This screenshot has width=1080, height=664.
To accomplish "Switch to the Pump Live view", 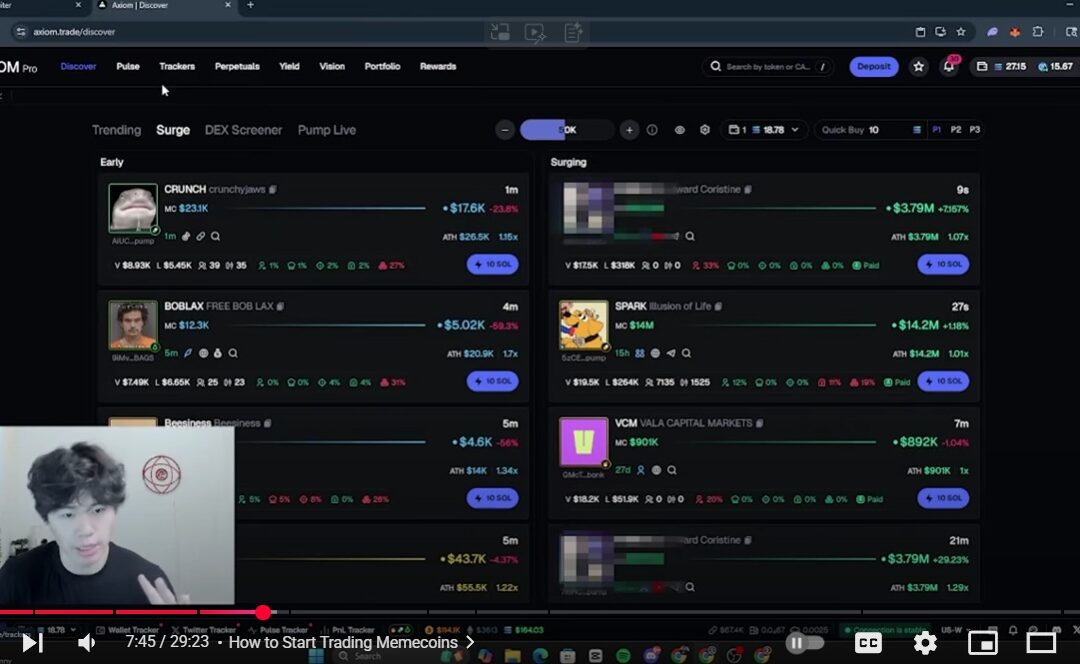I will 326,129.
